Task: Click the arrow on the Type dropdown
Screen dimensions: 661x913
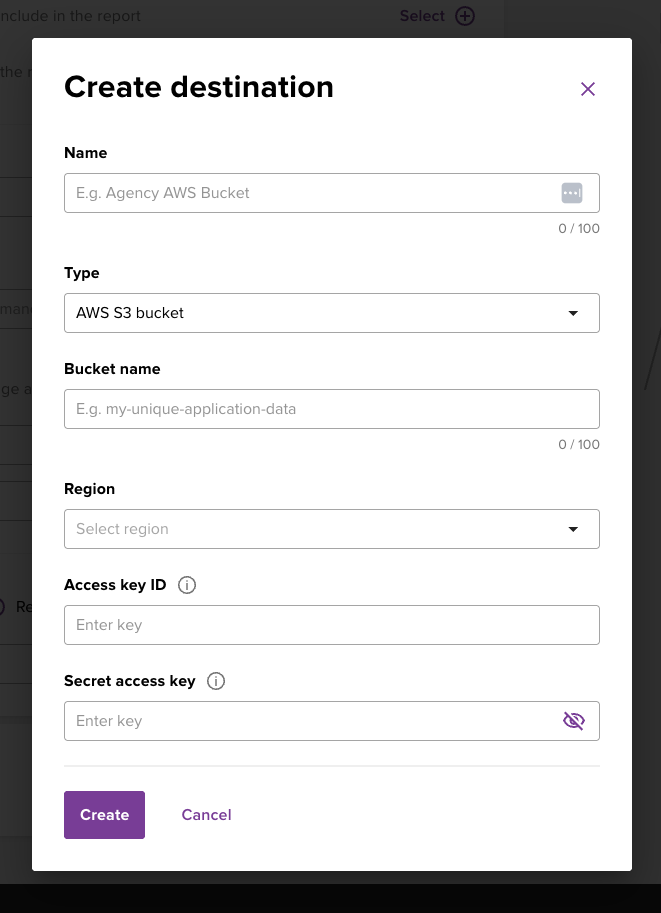Action: point(573,313)
